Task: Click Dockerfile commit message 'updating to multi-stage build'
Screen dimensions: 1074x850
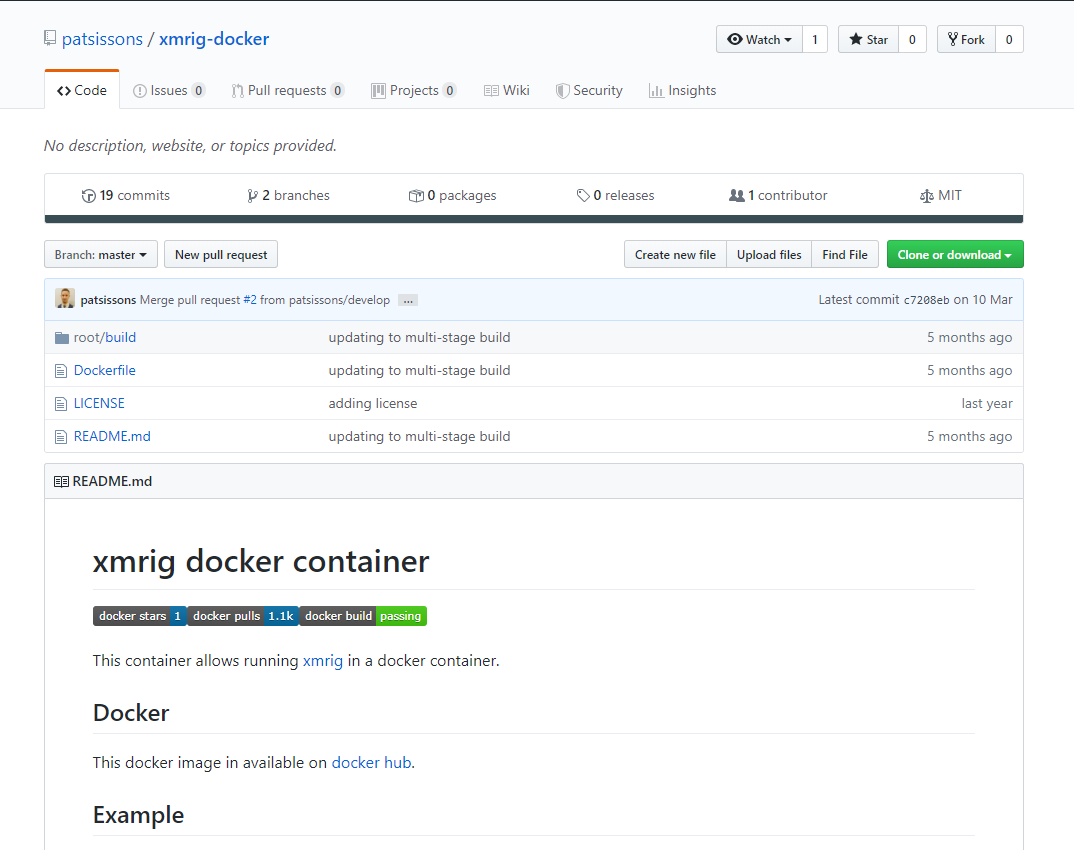Action: (x=419, y=371)
